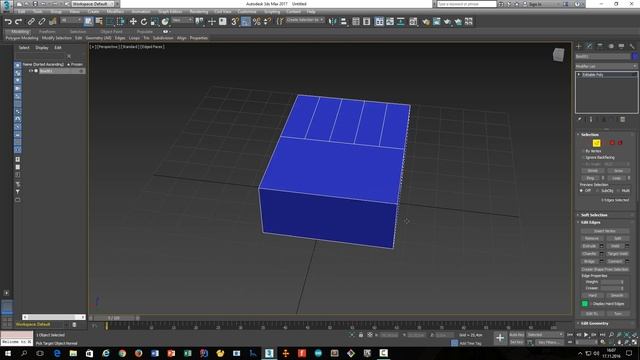Click the ViewCube in the viewport

pyautogui.click(x=558, y=55)
